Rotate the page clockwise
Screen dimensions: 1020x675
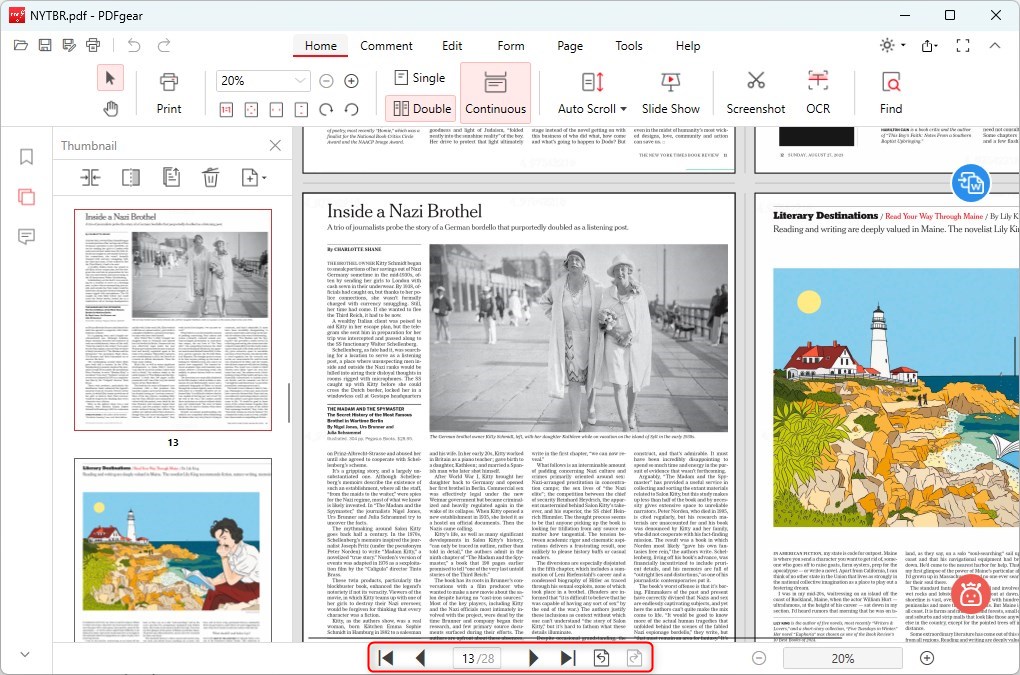click(x=327, y=110)
